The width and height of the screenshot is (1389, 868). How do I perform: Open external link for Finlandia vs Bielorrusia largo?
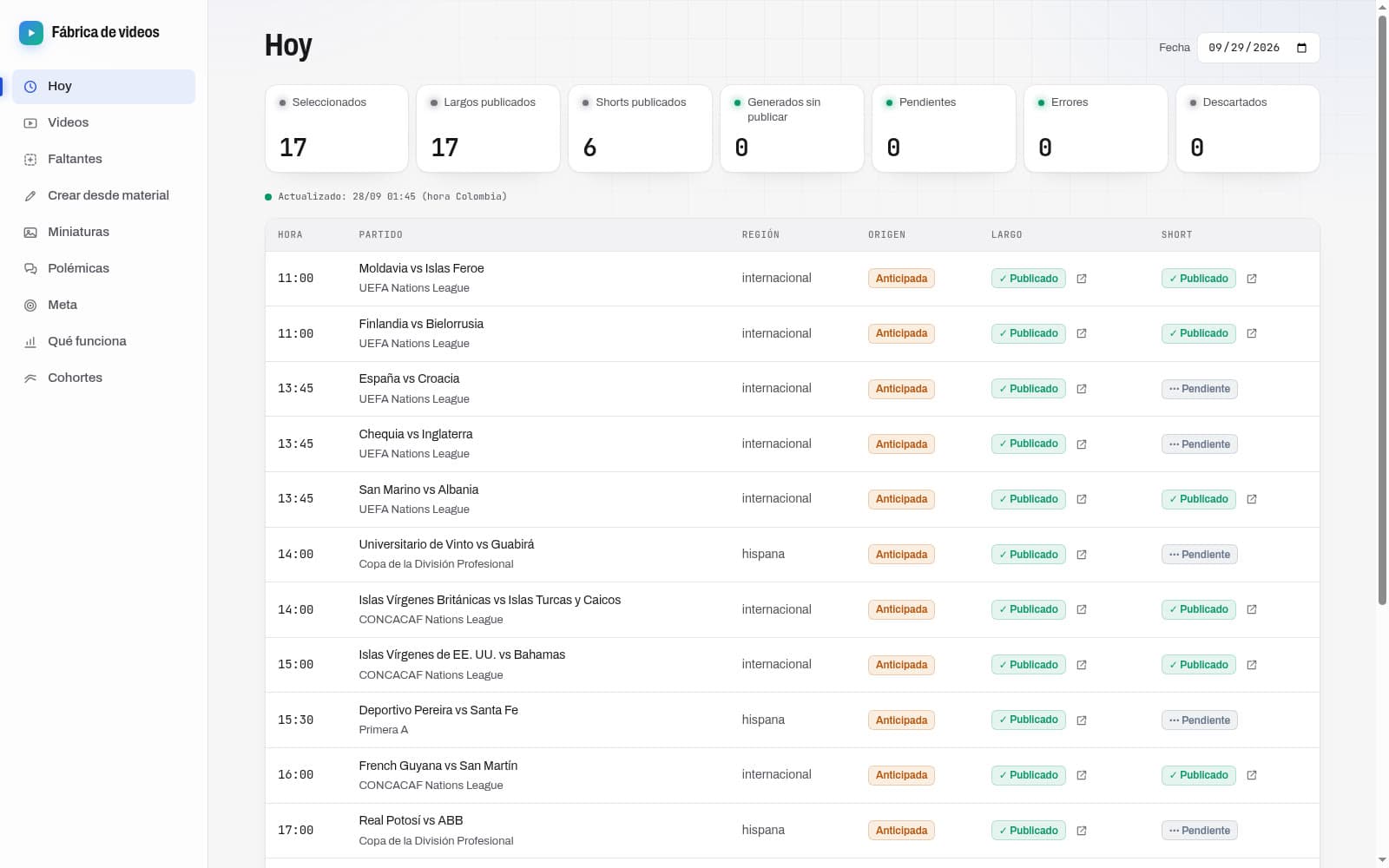pyautogui.click(x=1082, y=333)
